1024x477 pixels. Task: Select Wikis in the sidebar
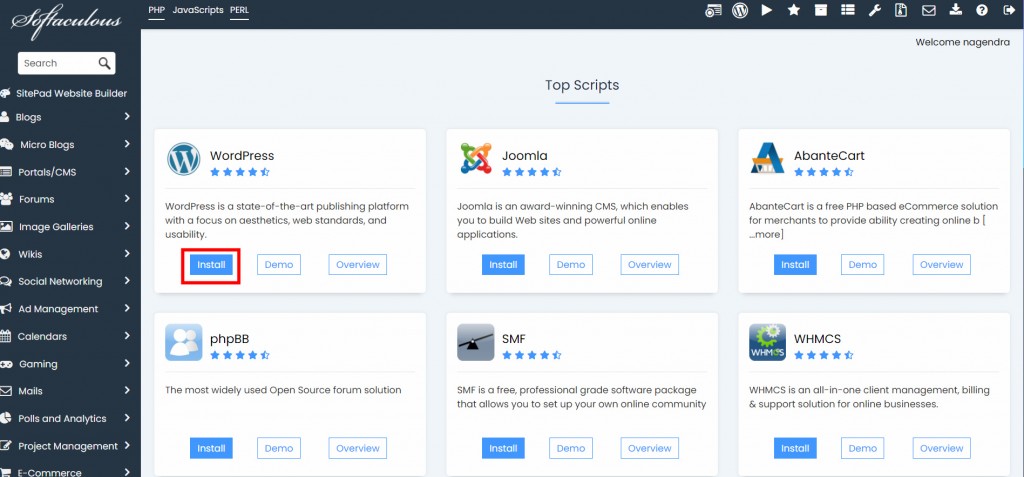click(31, 254)
